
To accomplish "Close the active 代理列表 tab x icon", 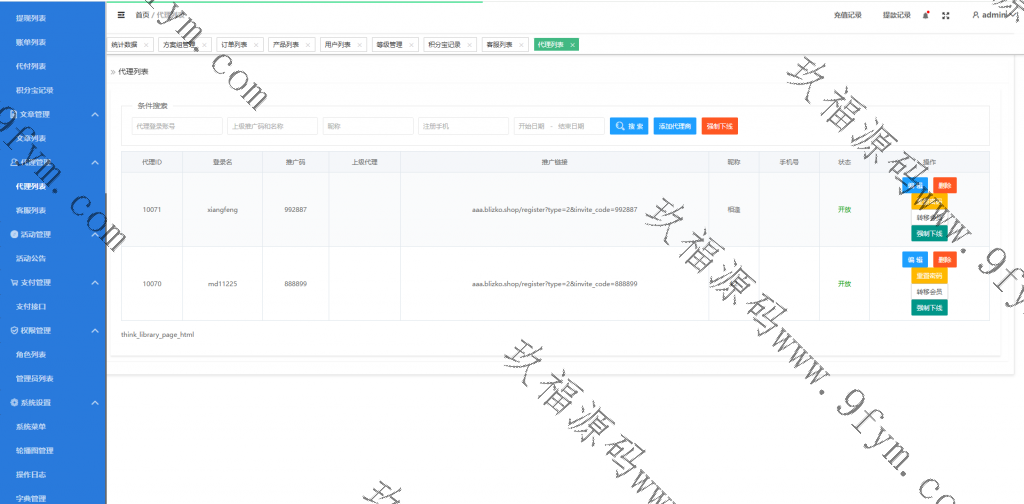I will pos(571,45).
